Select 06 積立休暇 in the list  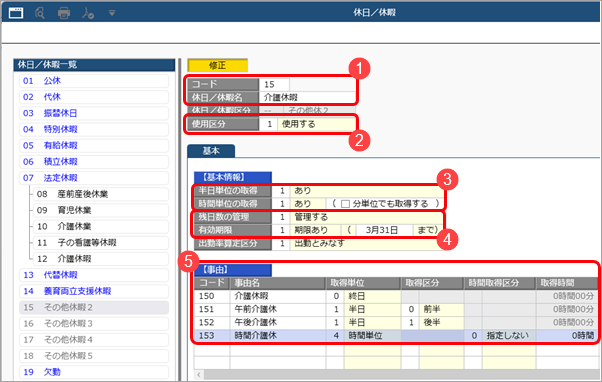click(x=94, y=162)
